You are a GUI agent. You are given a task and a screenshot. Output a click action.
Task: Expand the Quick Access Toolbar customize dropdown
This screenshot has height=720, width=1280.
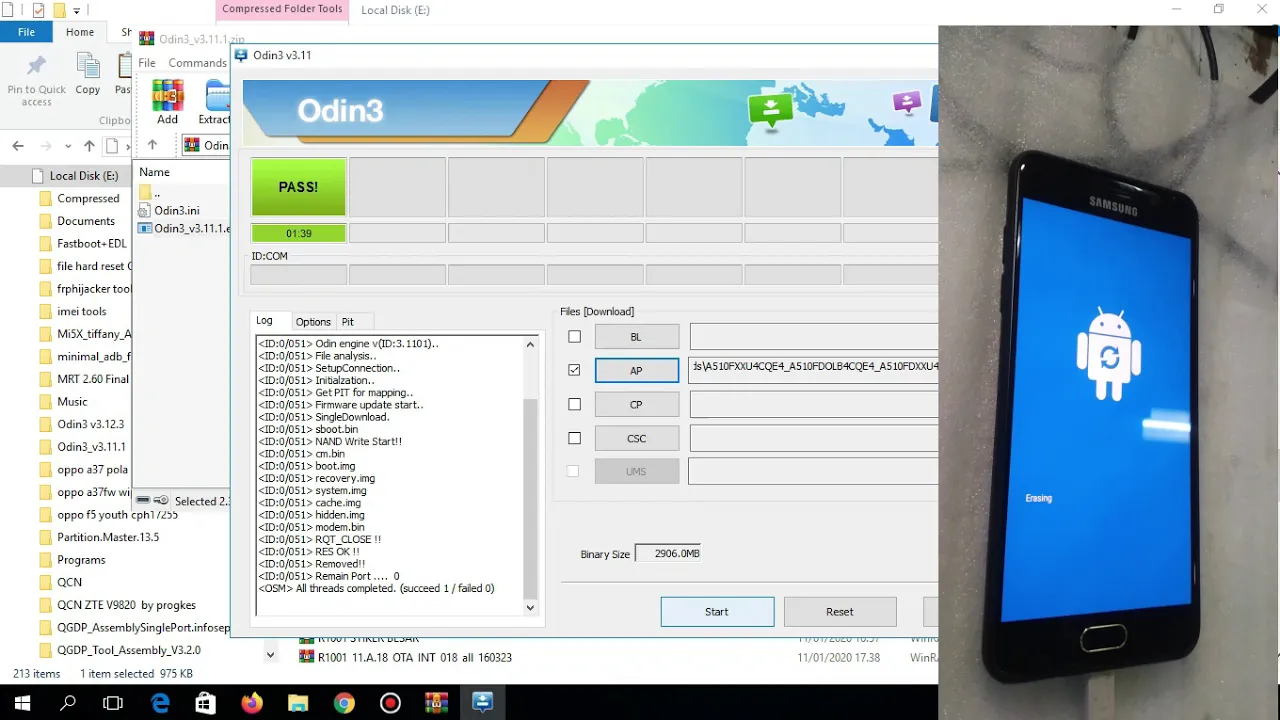(x=77, y=11)
